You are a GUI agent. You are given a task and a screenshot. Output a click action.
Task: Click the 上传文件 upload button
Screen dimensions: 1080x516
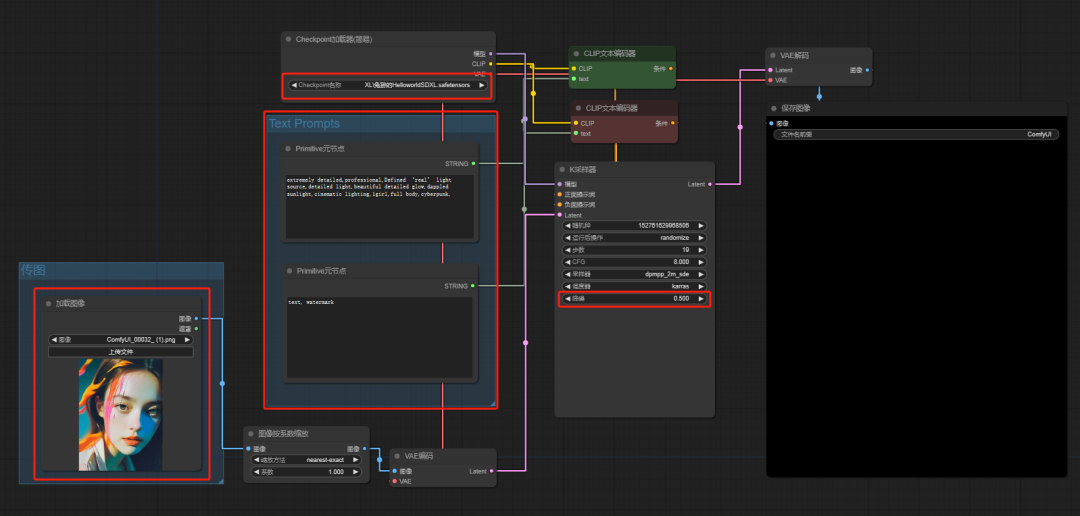[x=120, y=352]
